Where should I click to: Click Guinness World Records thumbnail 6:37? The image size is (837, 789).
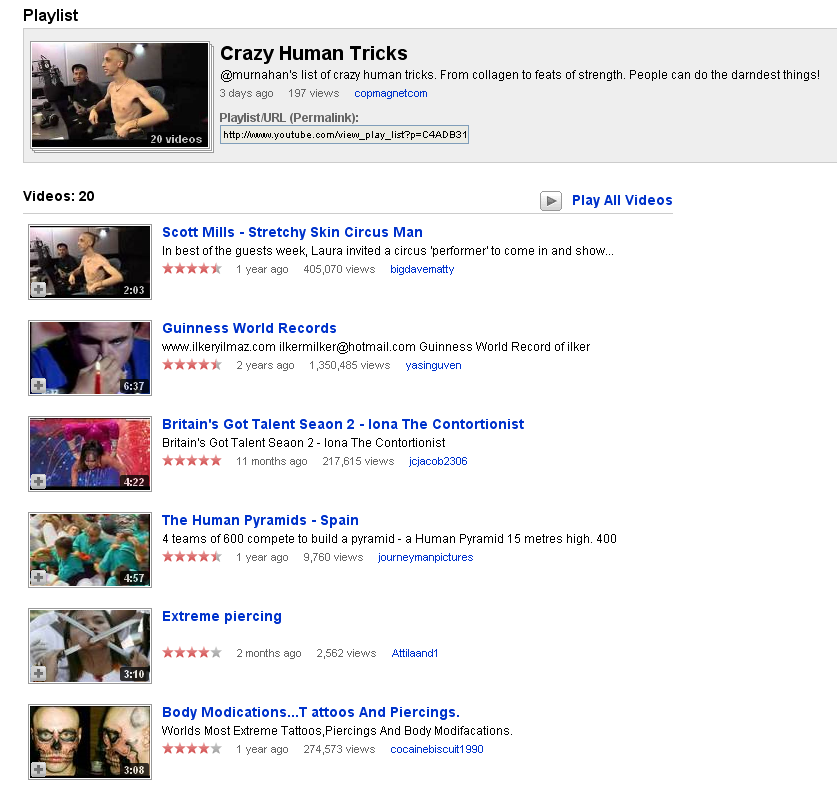(x=90, y=358)
